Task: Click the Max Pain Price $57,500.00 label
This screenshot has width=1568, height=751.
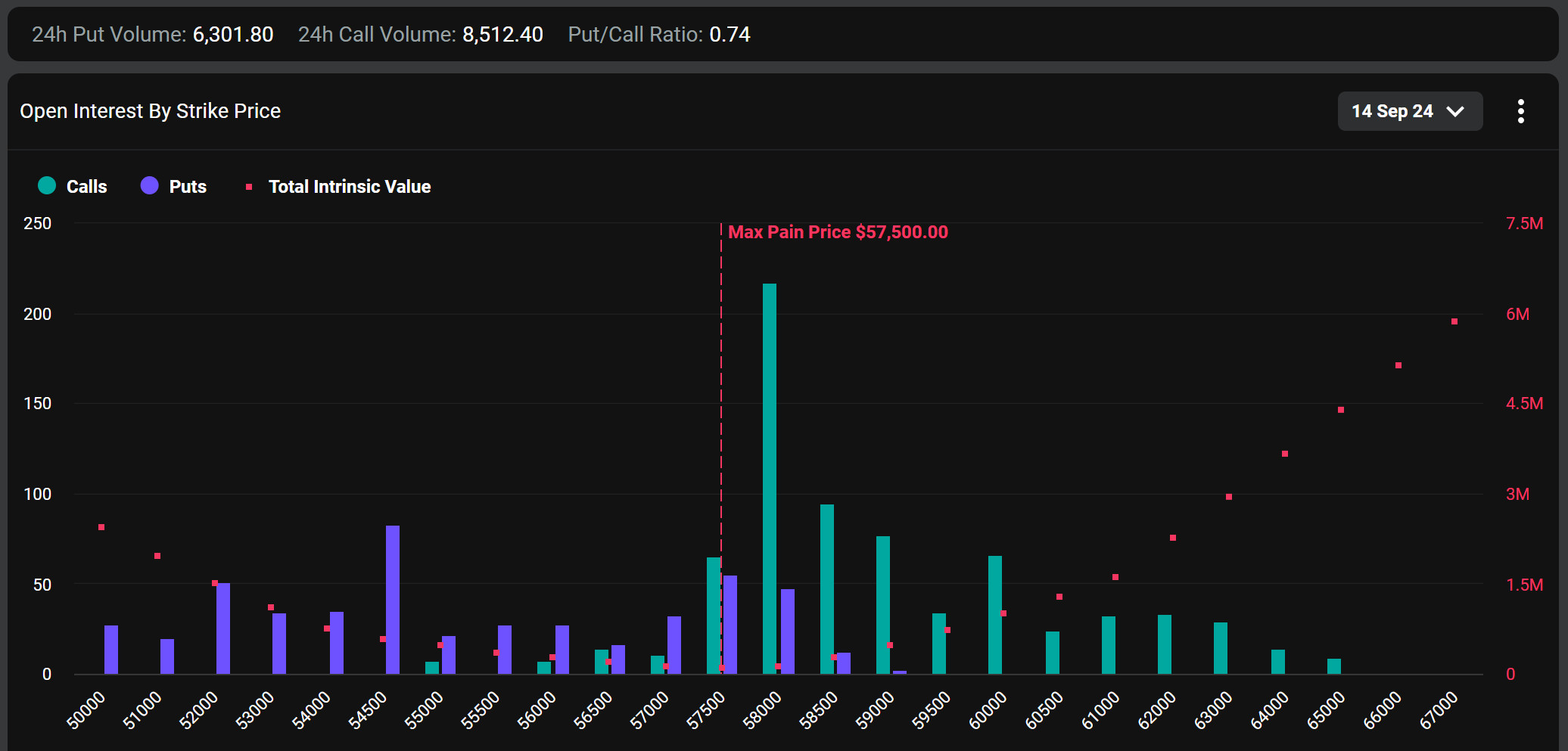Action: [x=838, y=232]
